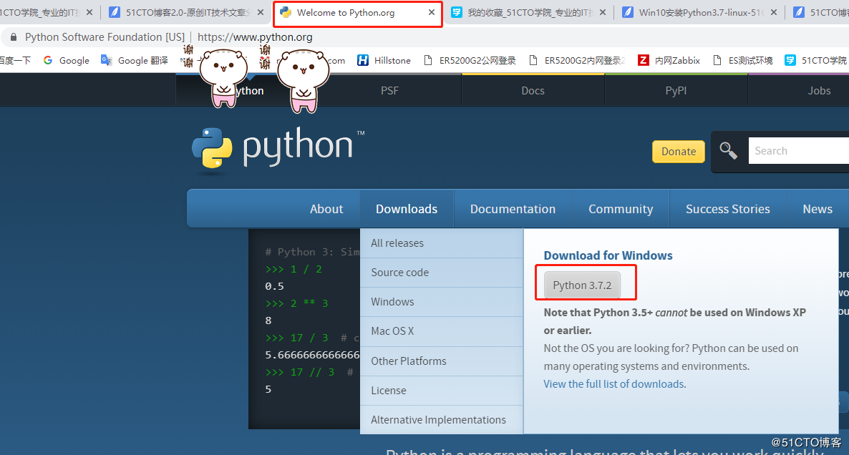Open the About main menu item
The height and width of the screenshot is (455, 849).
tap(326, 209)
